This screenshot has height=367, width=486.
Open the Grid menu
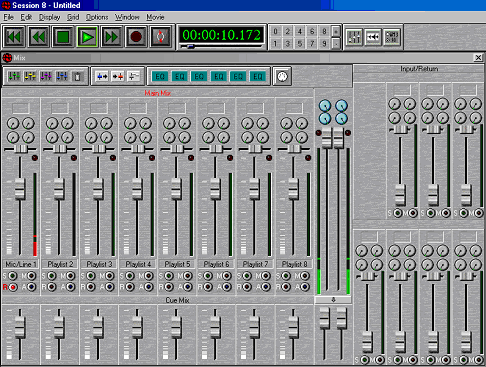tap(73, 17)
